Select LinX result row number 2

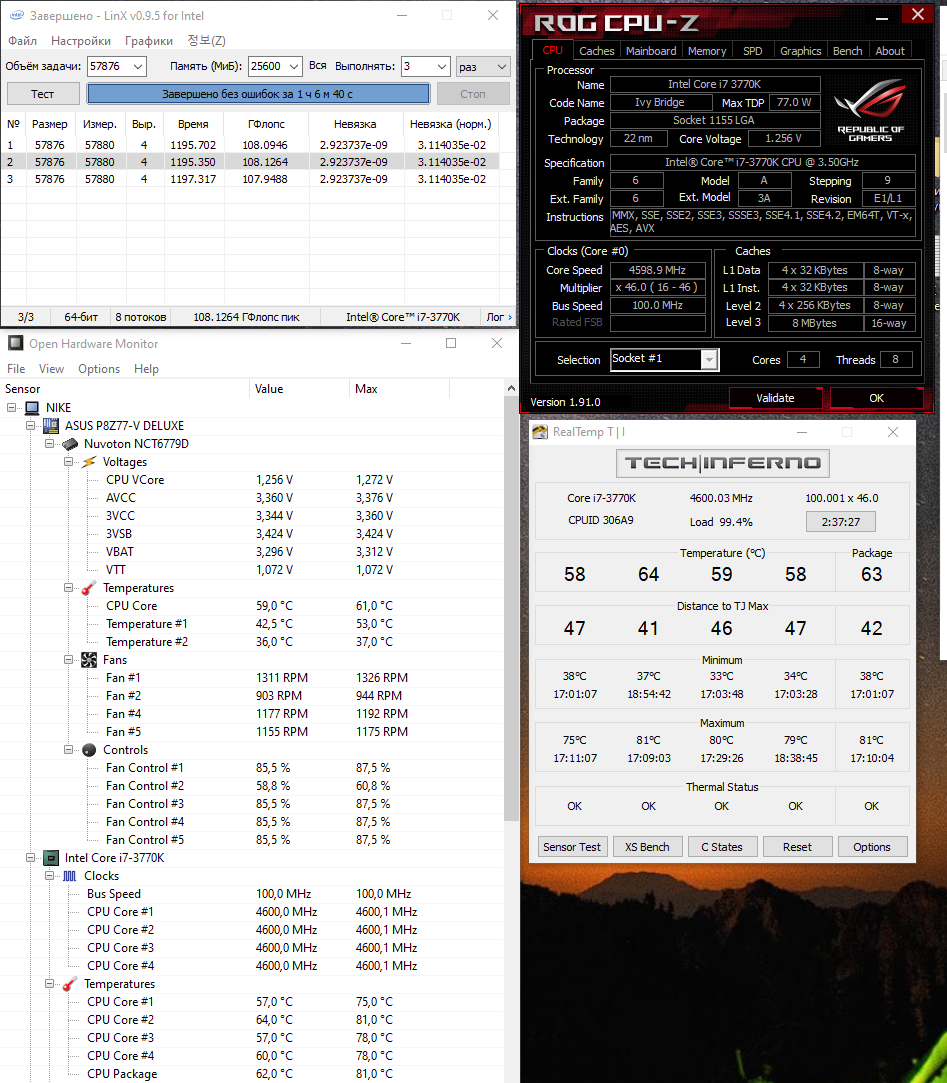(250, 162)
